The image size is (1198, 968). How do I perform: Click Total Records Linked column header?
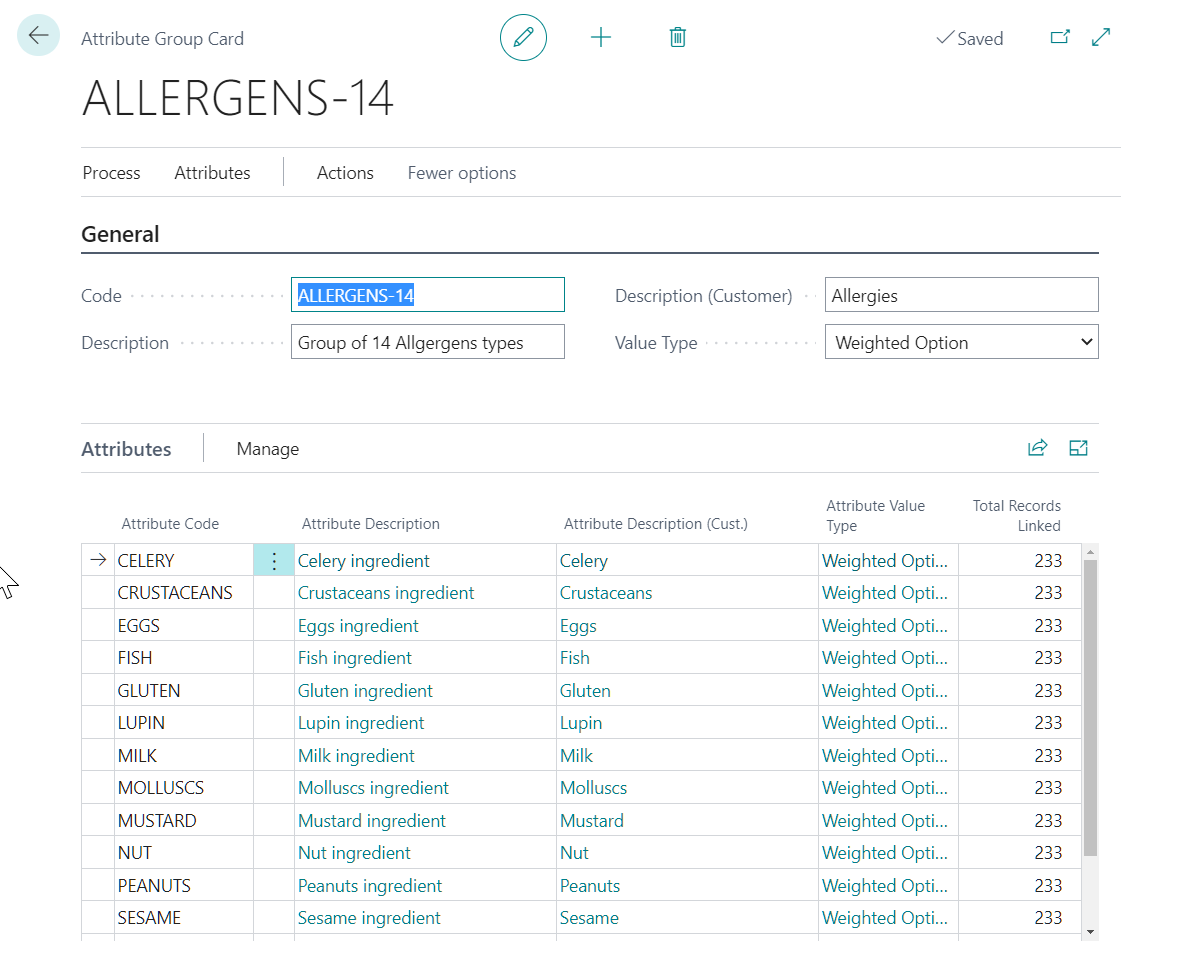point(1016,516)
